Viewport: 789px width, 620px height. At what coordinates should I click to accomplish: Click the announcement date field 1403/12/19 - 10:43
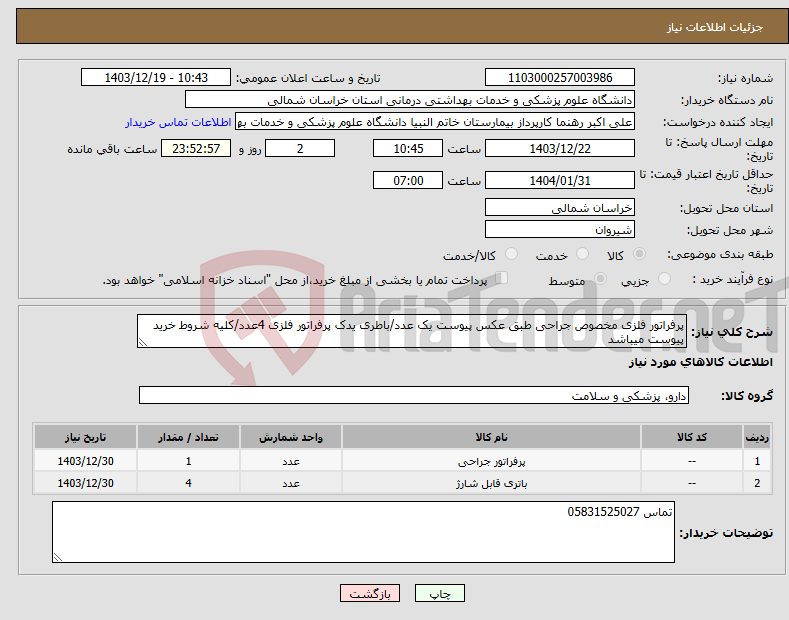156,78
